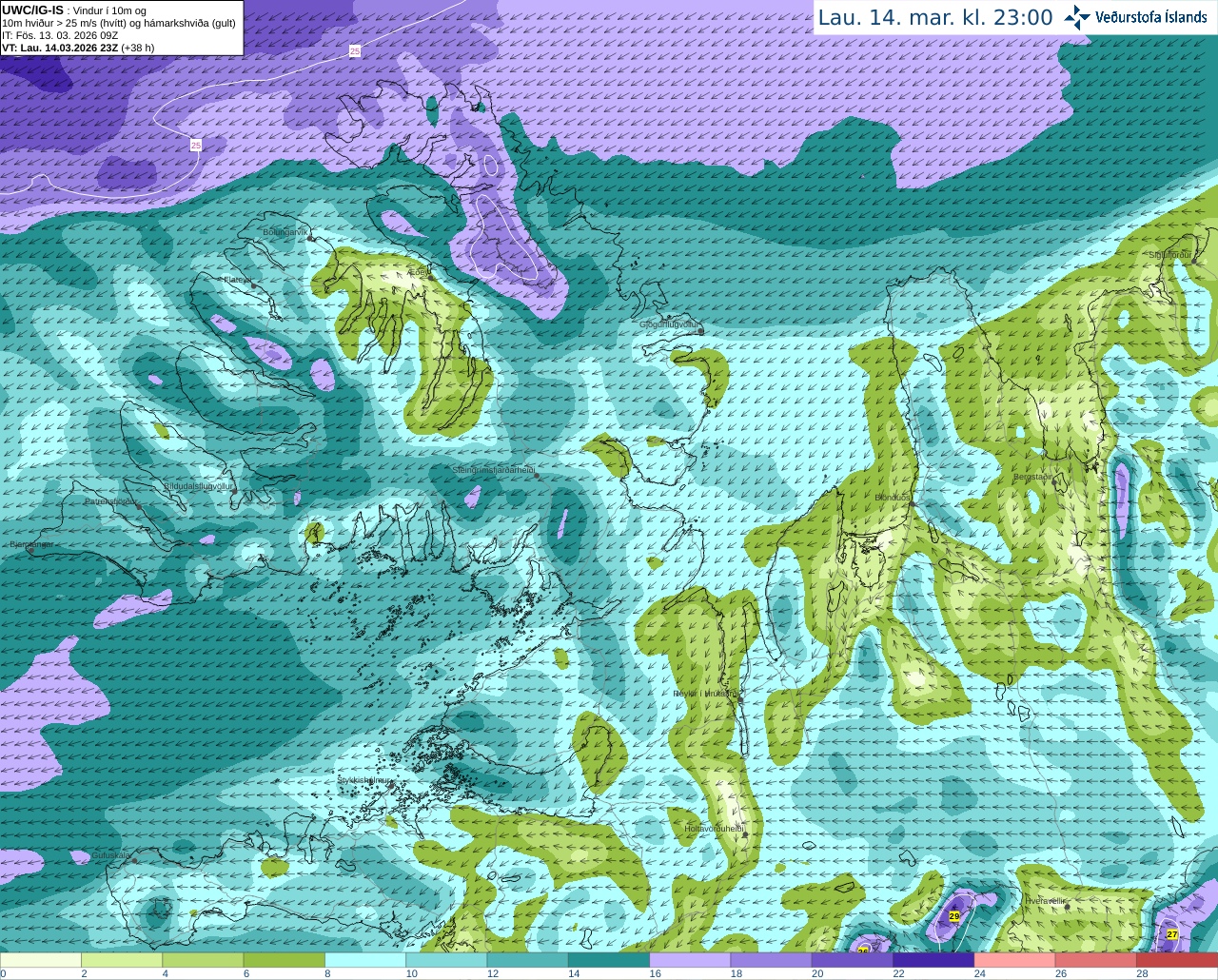Click the 'VT: Lau. 14.03.2026 23Z (+38 h)' line
1218x980 pixels.
point(78,48)
